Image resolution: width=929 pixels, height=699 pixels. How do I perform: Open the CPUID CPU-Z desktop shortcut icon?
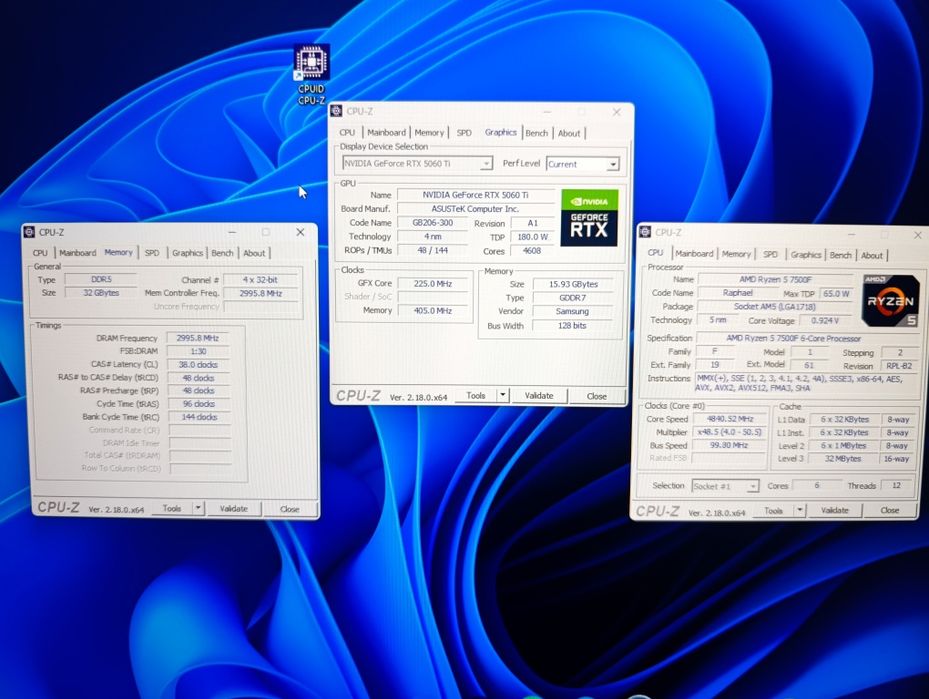click(x=312, y=75)
